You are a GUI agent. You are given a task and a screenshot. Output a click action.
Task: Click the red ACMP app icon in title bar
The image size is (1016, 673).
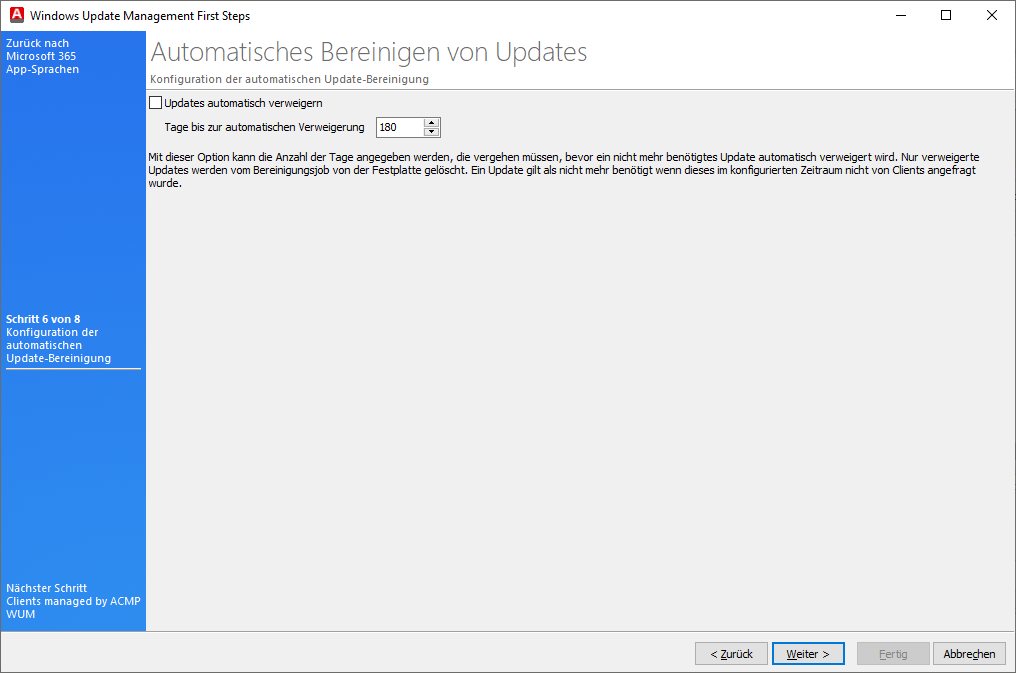pos(16,16)
